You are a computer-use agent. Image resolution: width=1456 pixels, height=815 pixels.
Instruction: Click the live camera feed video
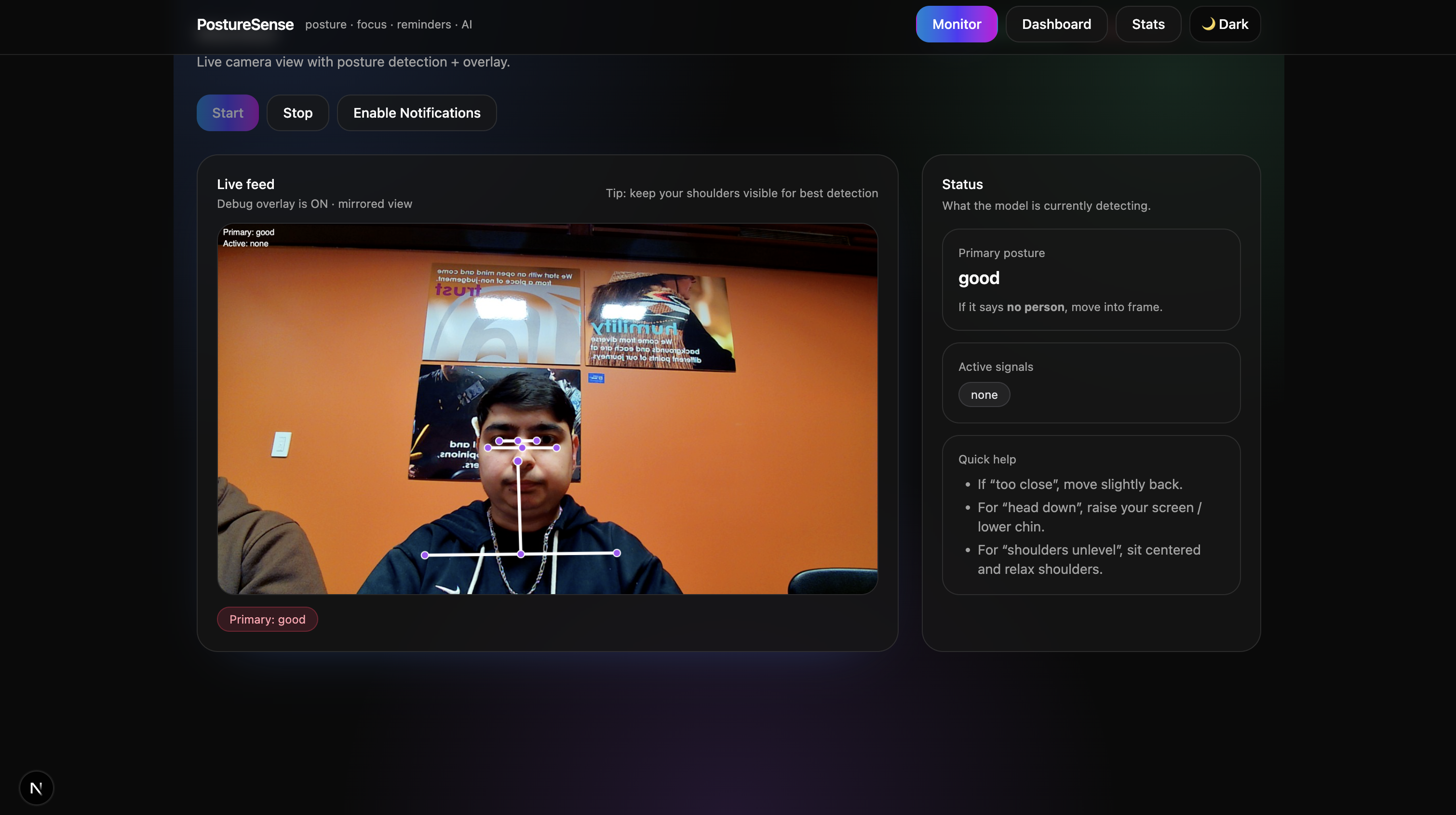(x=706, y=452)
